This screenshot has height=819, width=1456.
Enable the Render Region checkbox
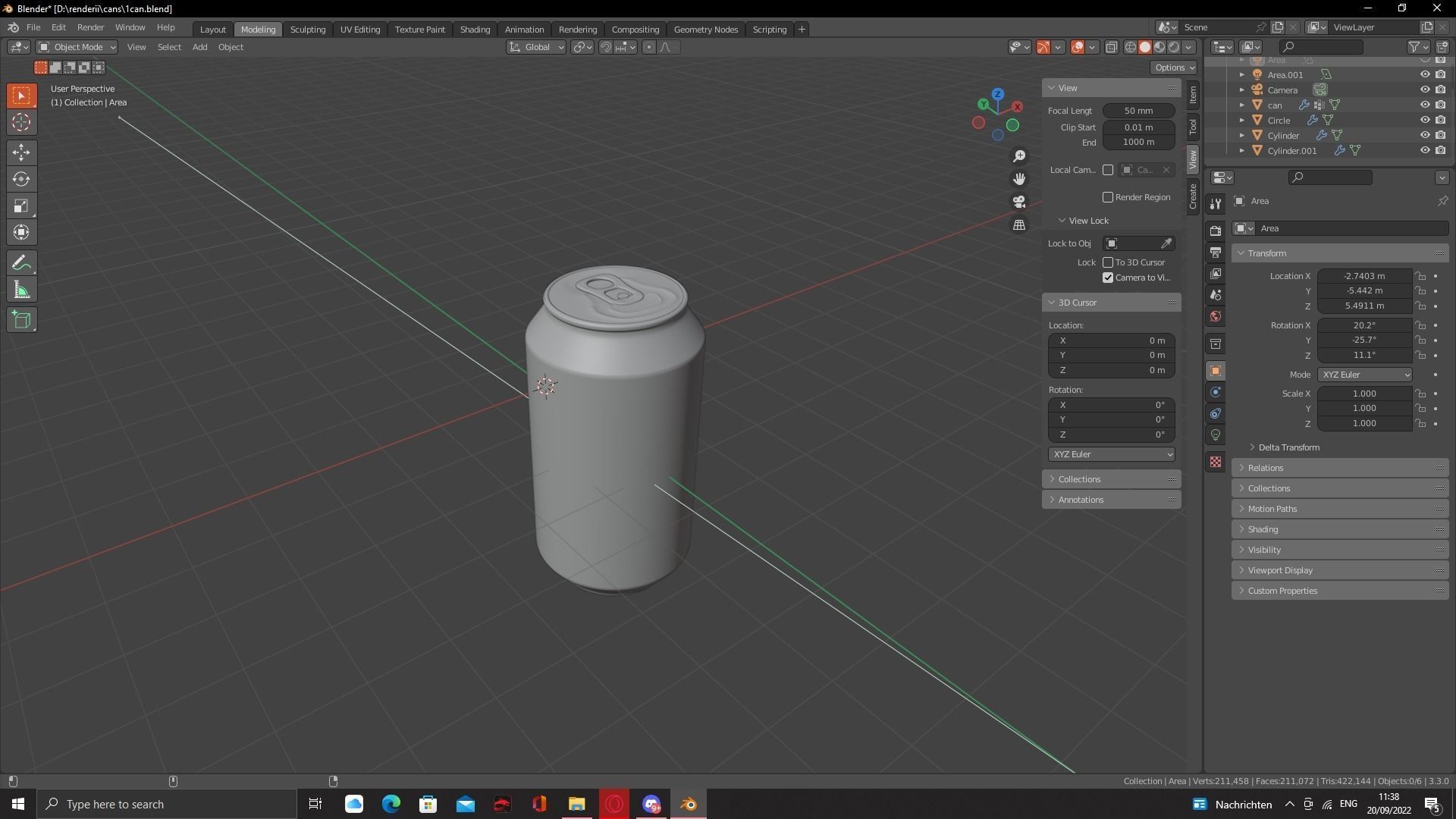(x=1108, y=197)
